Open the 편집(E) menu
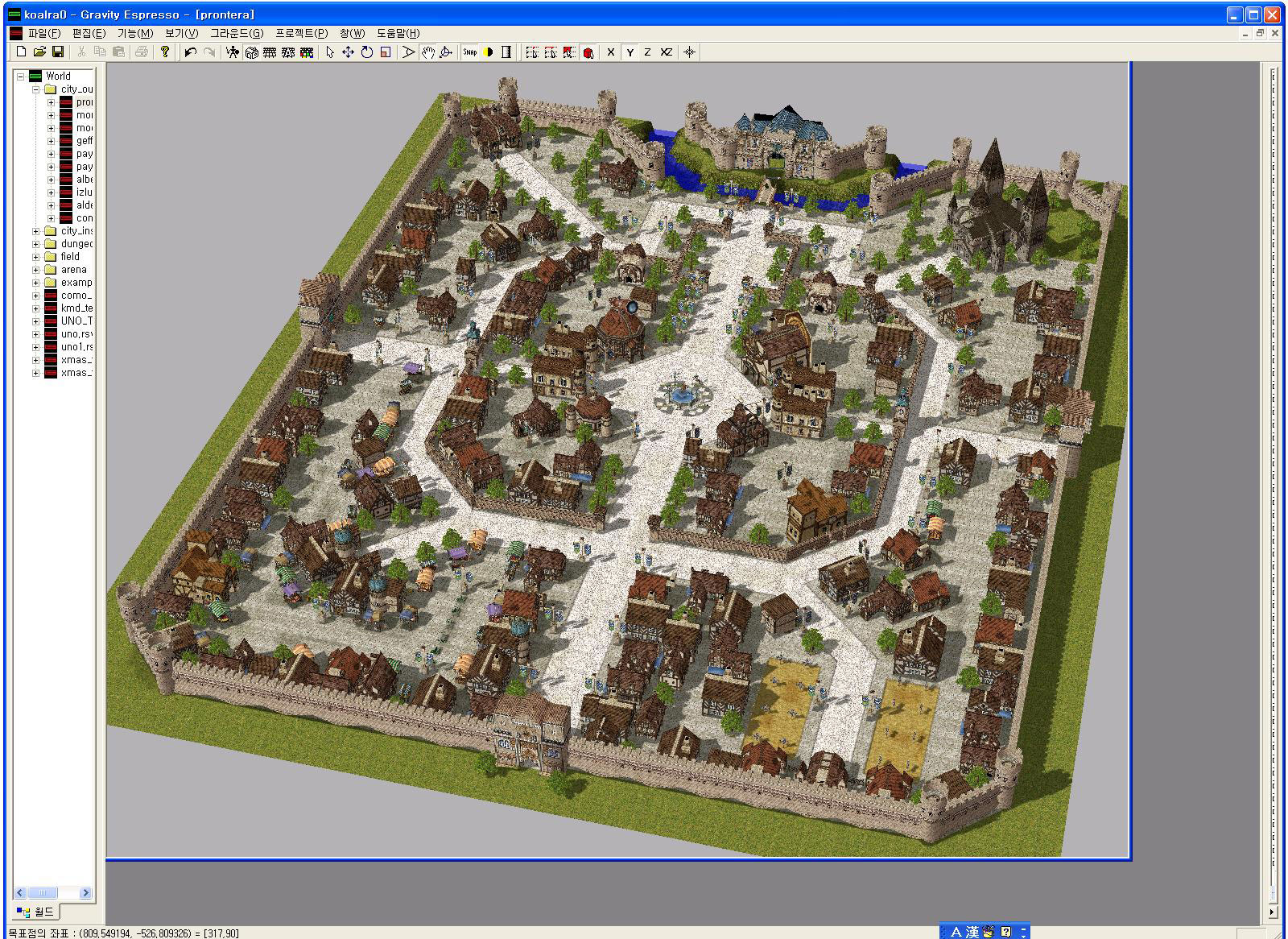Viewport: 1288px width, 939px height. coord(89,33)
